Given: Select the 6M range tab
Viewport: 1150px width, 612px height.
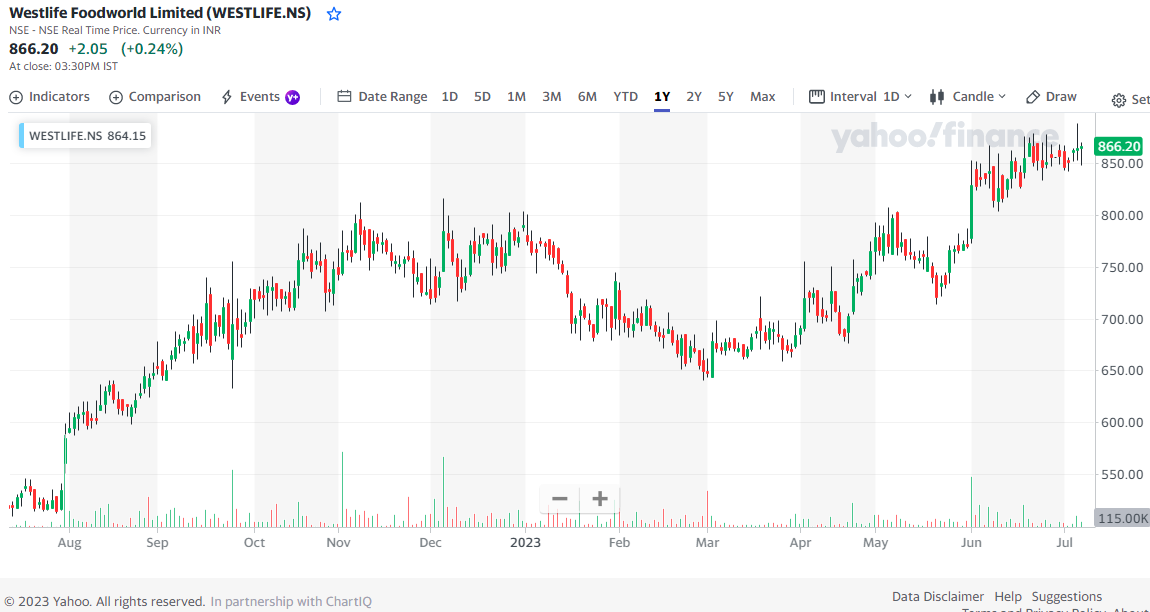Looking at the screenshot, I should tap(587, 97).
